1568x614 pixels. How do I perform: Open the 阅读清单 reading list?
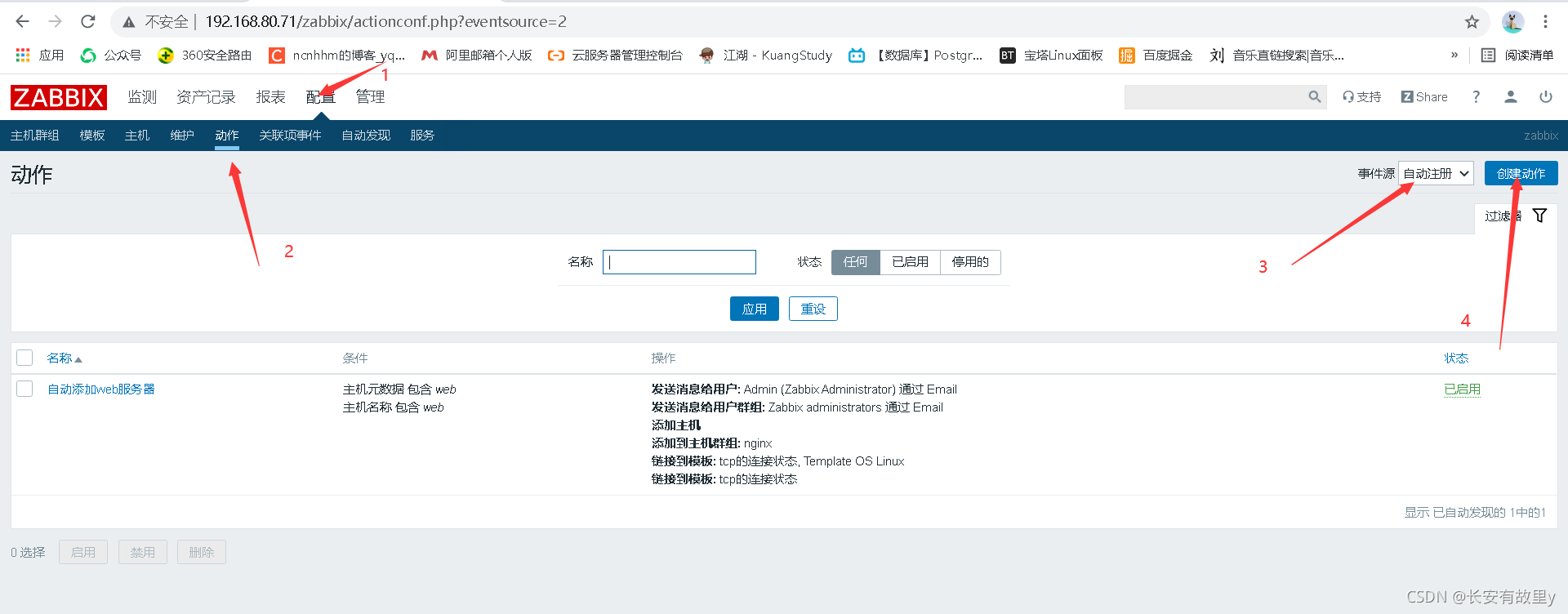pyautogui.click(x=1517, y=55)
